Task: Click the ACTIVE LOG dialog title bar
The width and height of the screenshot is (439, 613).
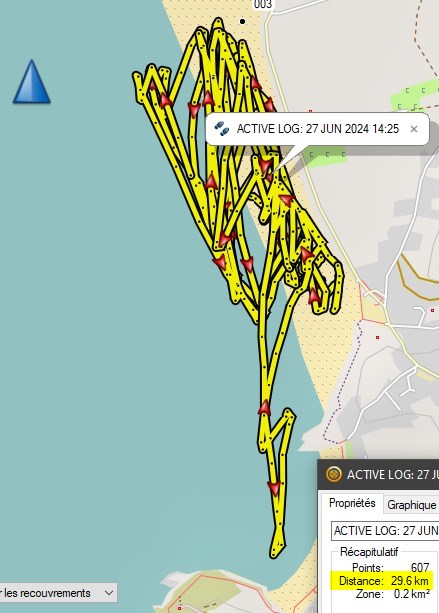Action: click(378, 474)
